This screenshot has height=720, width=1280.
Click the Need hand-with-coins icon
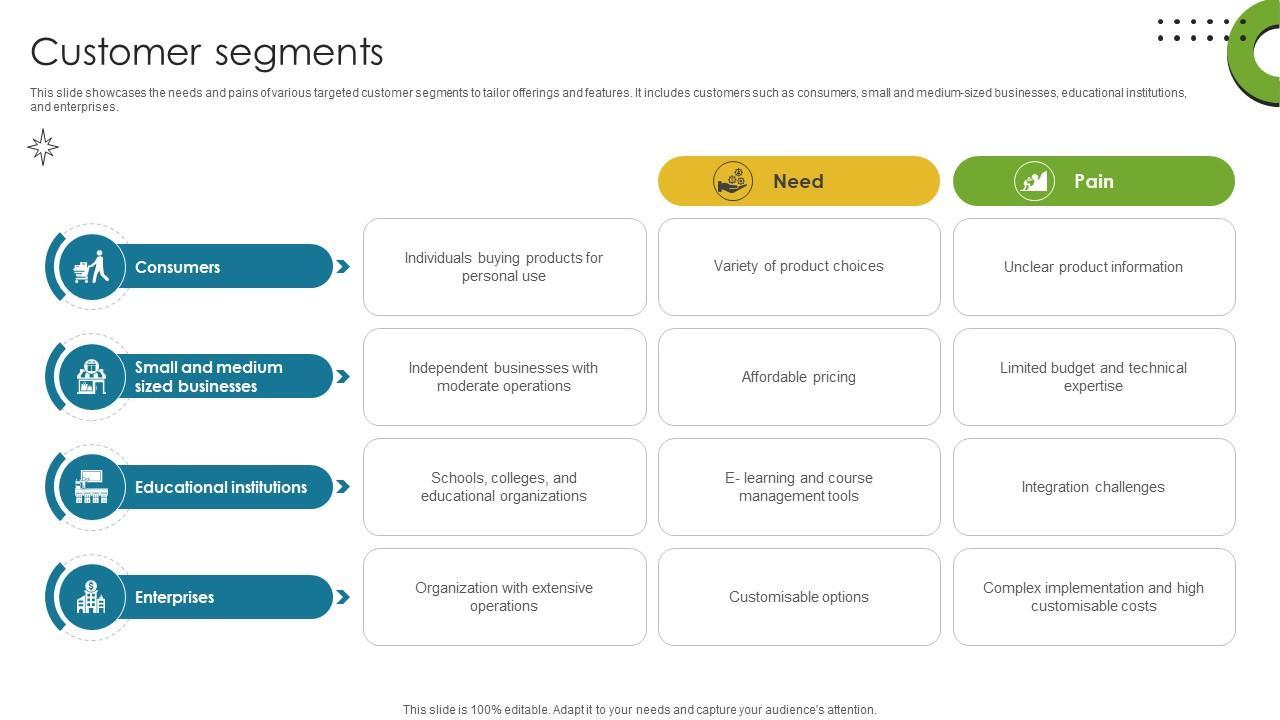(x=733, y=181)
